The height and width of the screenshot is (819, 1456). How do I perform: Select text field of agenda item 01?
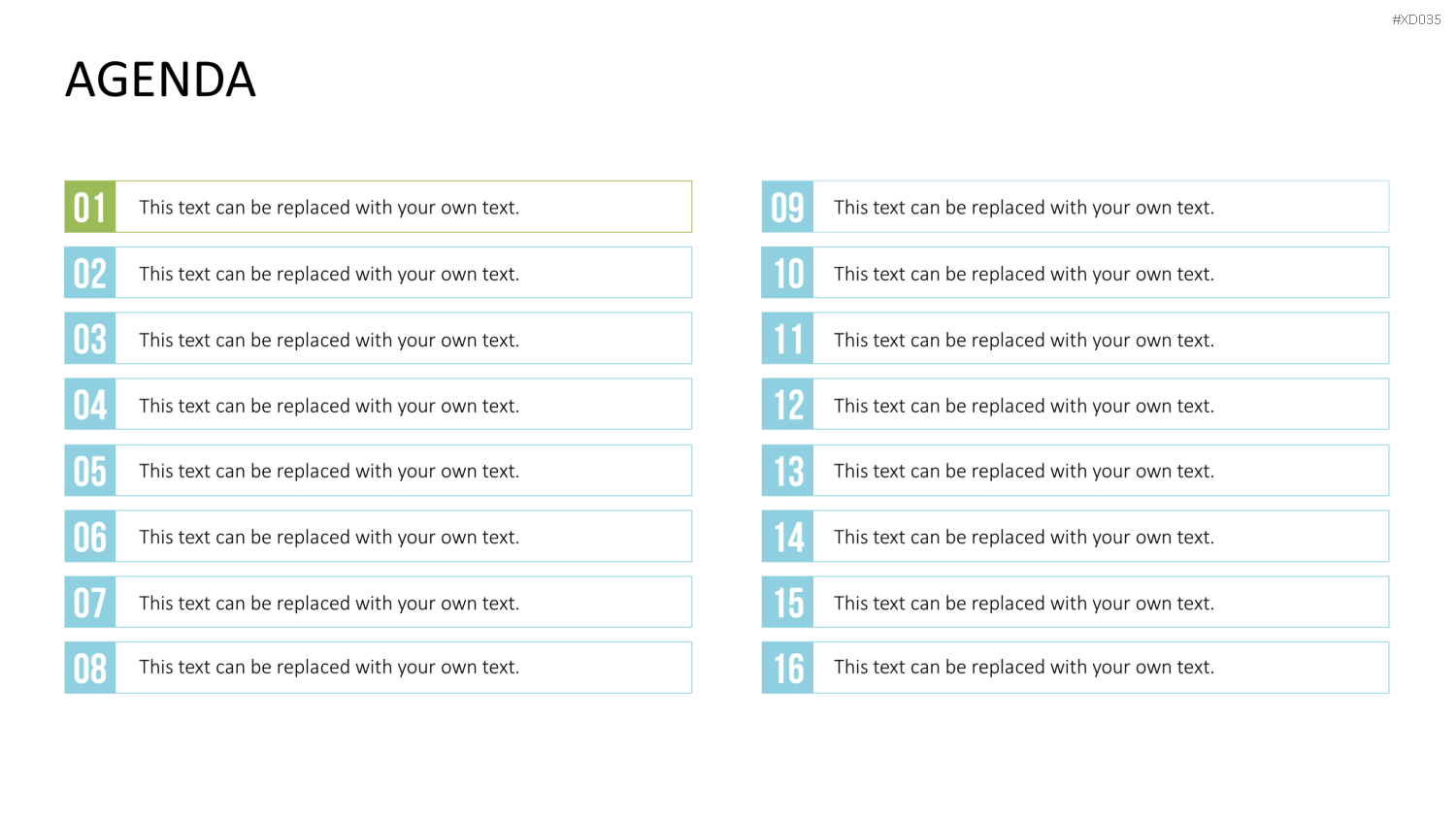[404, 207]
